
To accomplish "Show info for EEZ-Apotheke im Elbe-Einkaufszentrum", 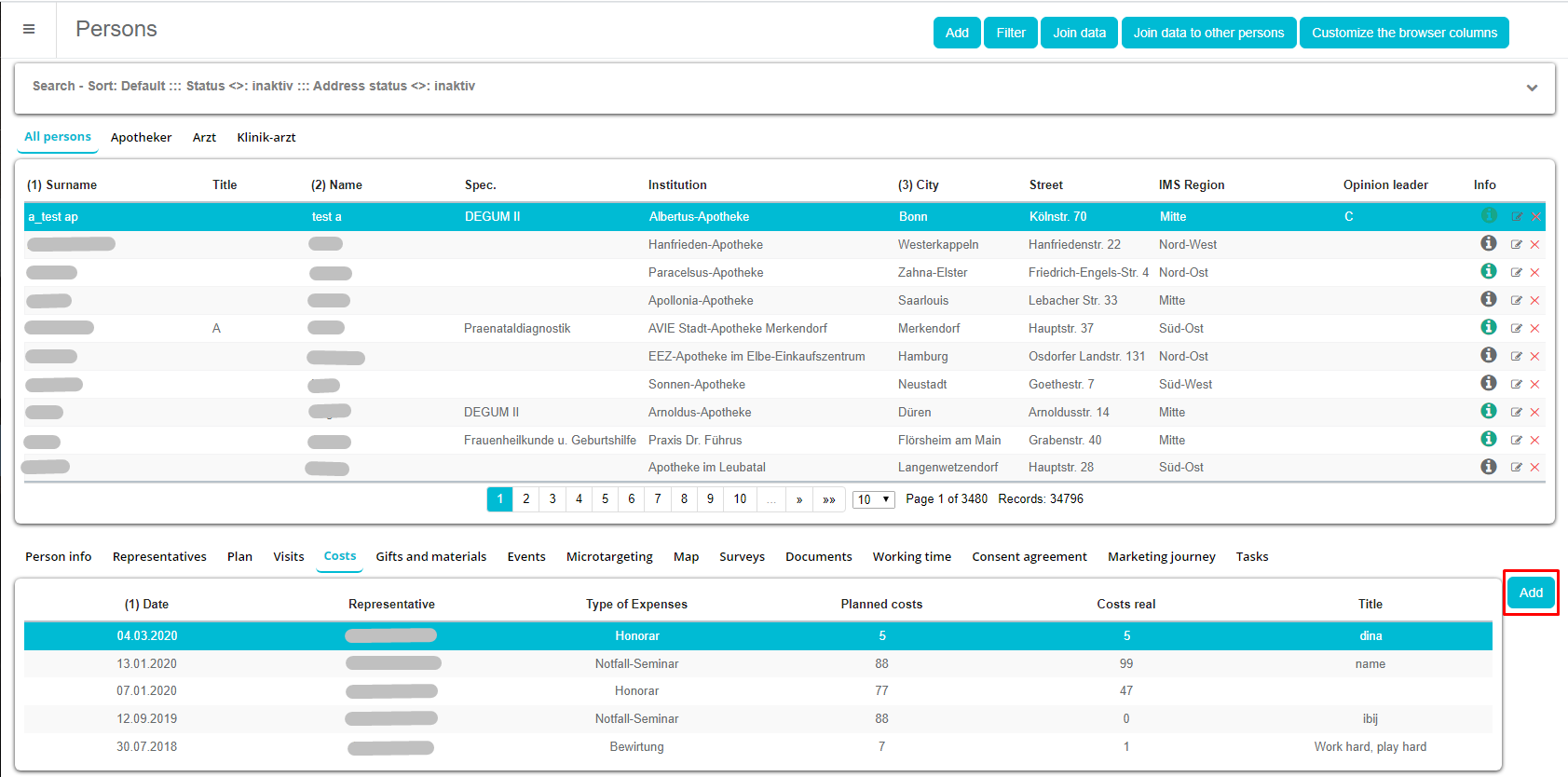I will pos(1489,355).
